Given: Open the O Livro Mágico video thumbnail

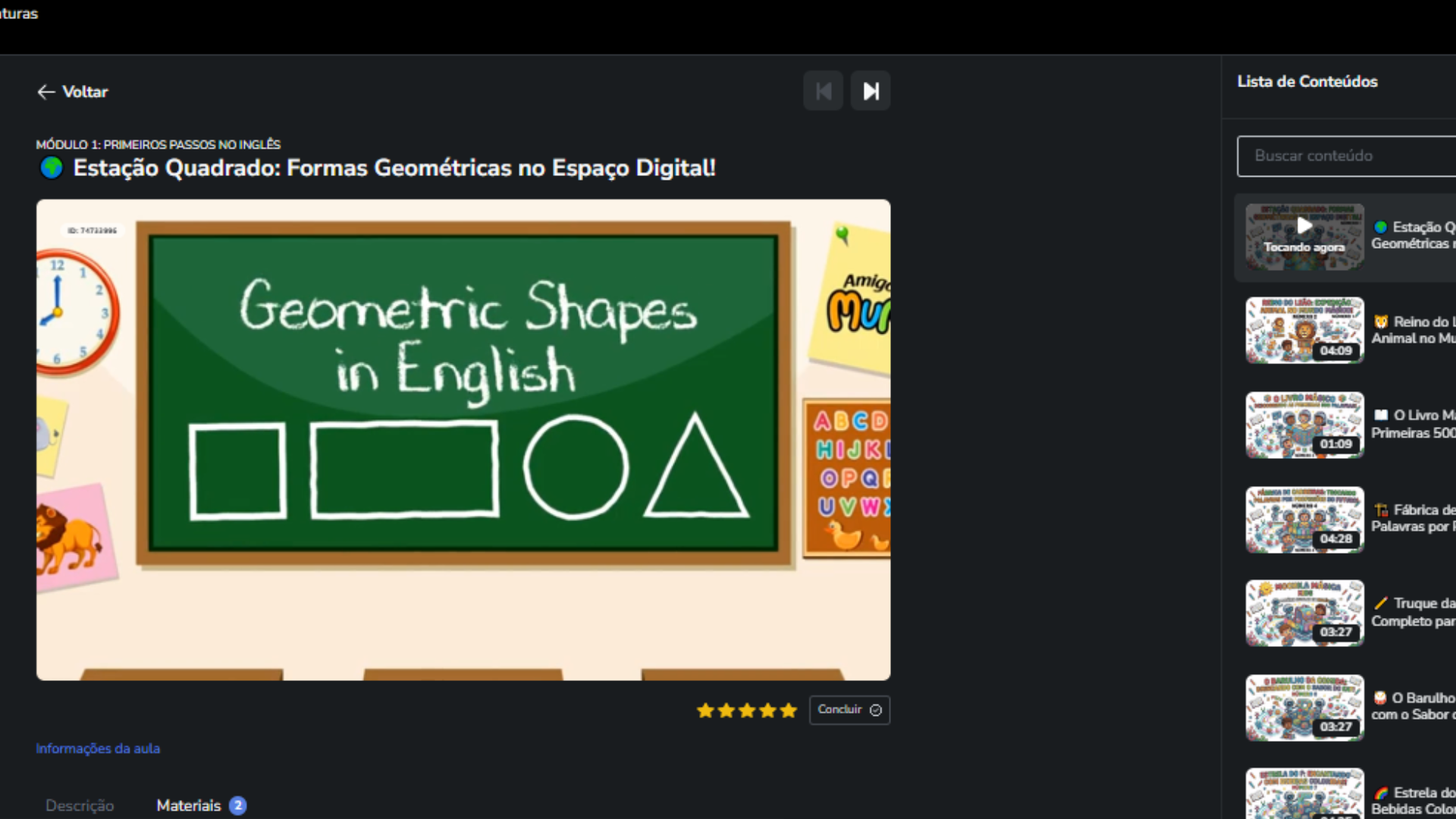Looking at the screenshot, I should click(1304, 425).
